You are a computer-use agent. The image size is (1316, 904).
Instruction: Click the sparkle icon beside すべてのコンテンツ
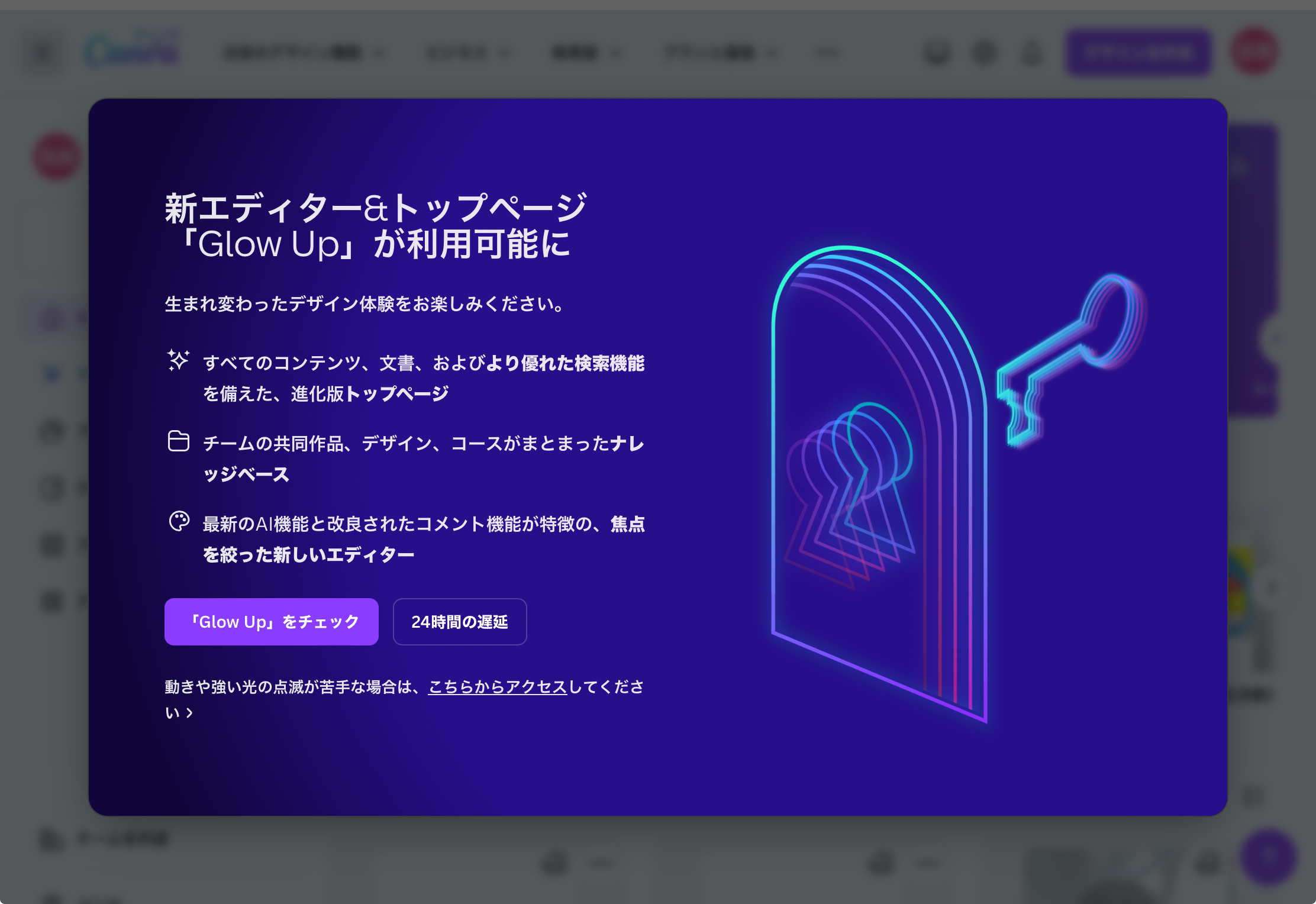click(178, 360)
